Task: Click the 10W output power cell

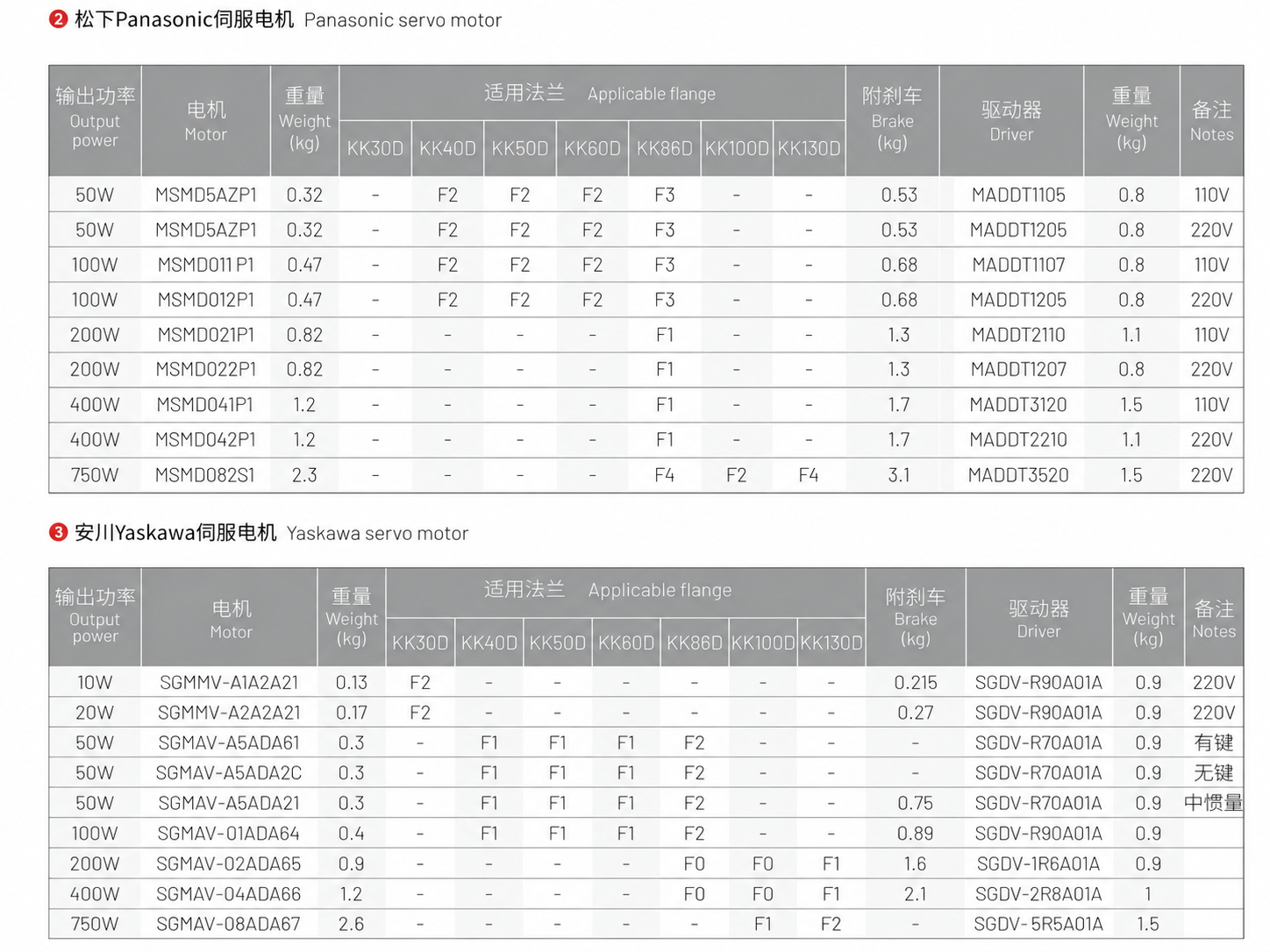Action: pos(95,682)
